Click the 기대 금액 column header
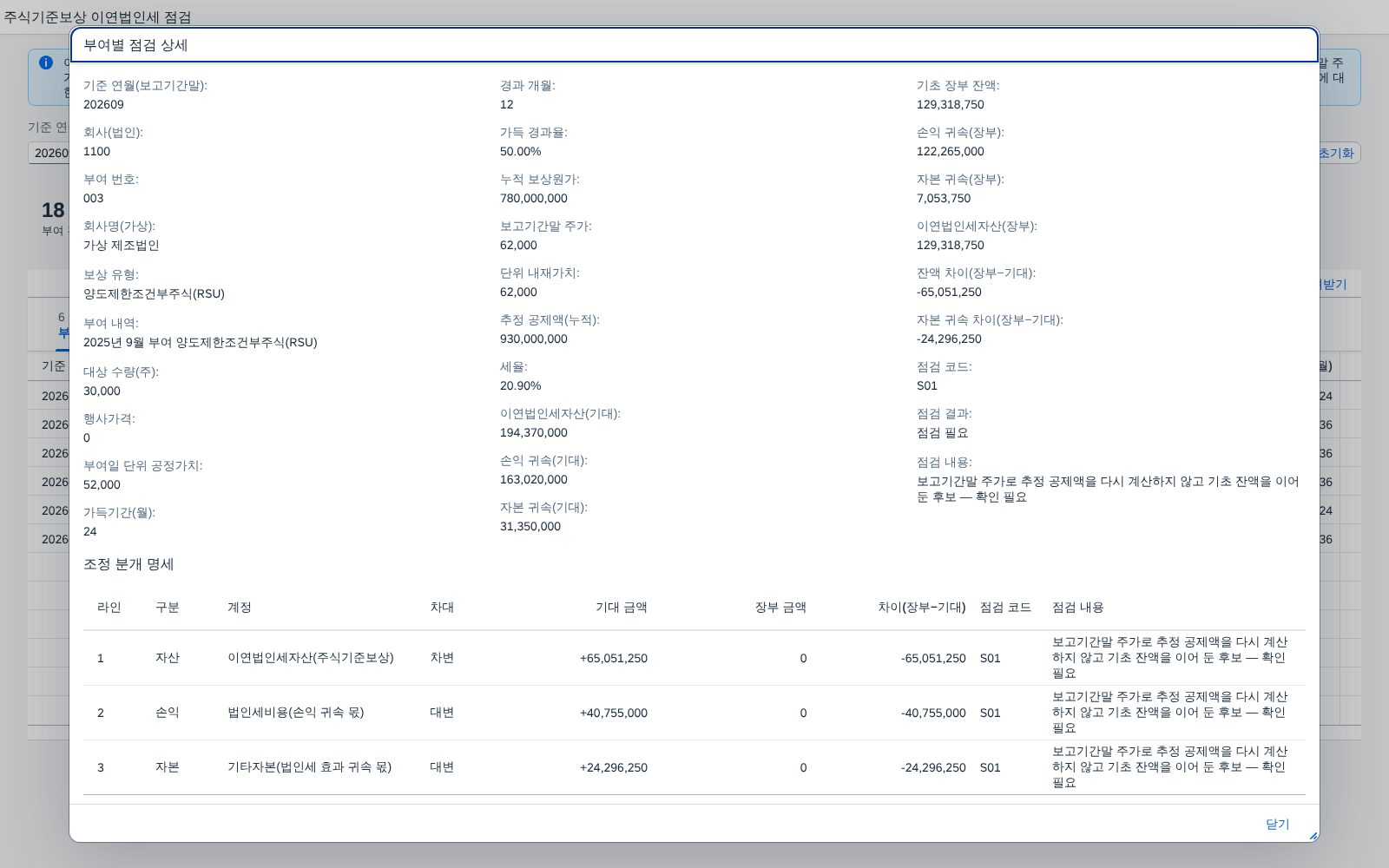 622,608
